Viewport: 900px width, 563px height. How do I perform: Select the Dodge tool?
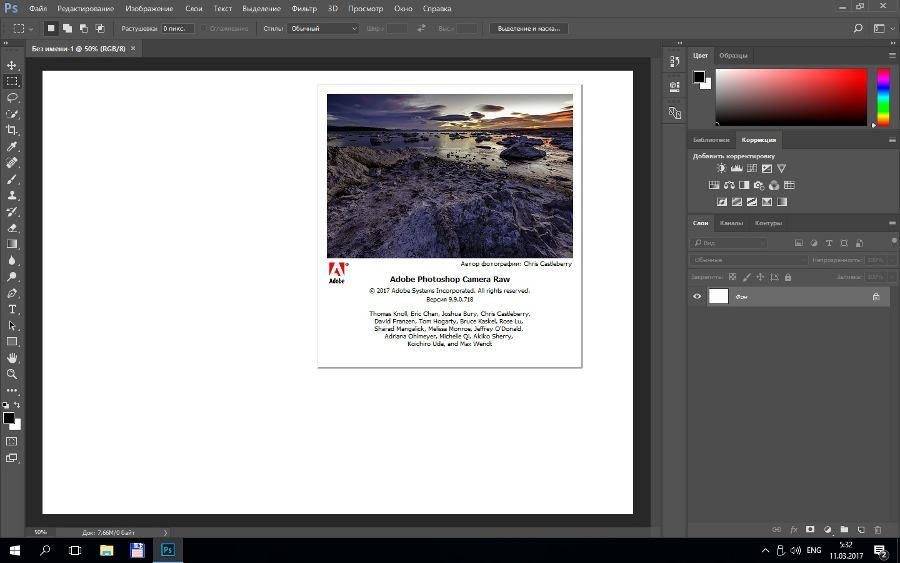coord(11,277)
